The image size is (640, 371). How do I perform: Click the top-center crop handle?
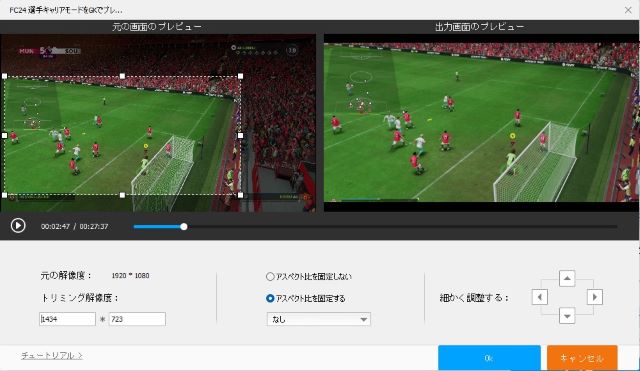(122, 76)
